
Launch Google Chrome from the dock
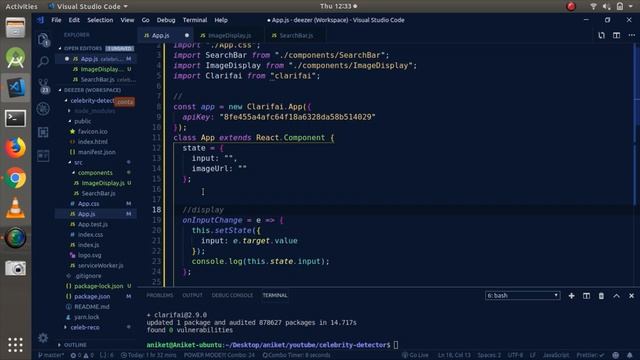click(16, 178)
